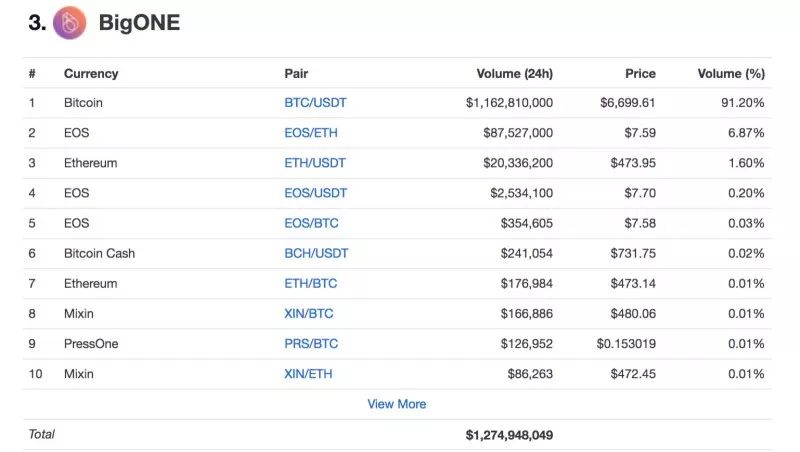This screenshot has width=800, height=452.
Task: Select Mixin in row 8
Action: click(x=79, y=313)
